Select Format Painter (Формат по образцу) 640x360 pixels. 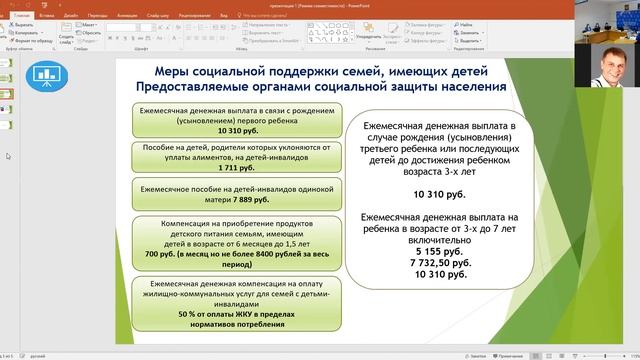point(31,41)
